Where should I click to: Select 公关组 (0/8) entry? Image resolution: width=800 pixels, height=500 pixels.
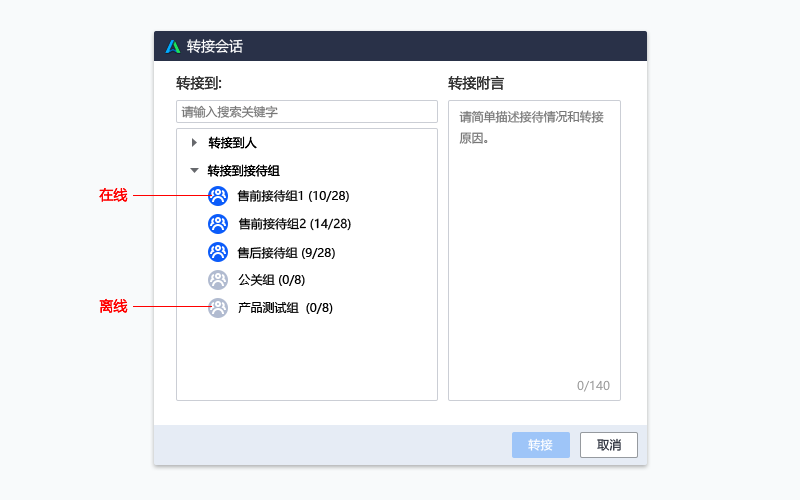(271, 280)
